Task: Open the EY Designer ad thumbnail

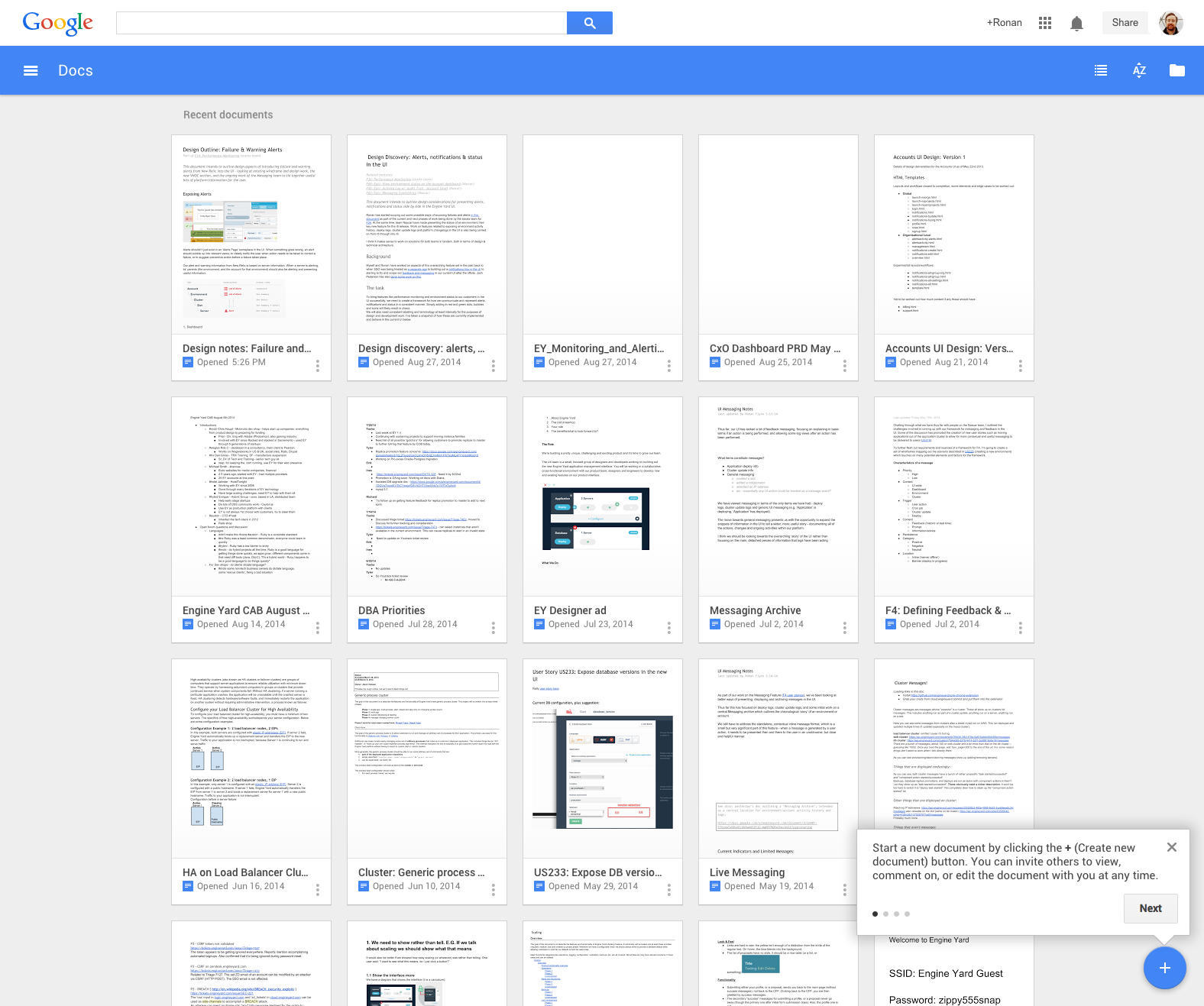Action: pyautogui.click(x=603, y=497)
